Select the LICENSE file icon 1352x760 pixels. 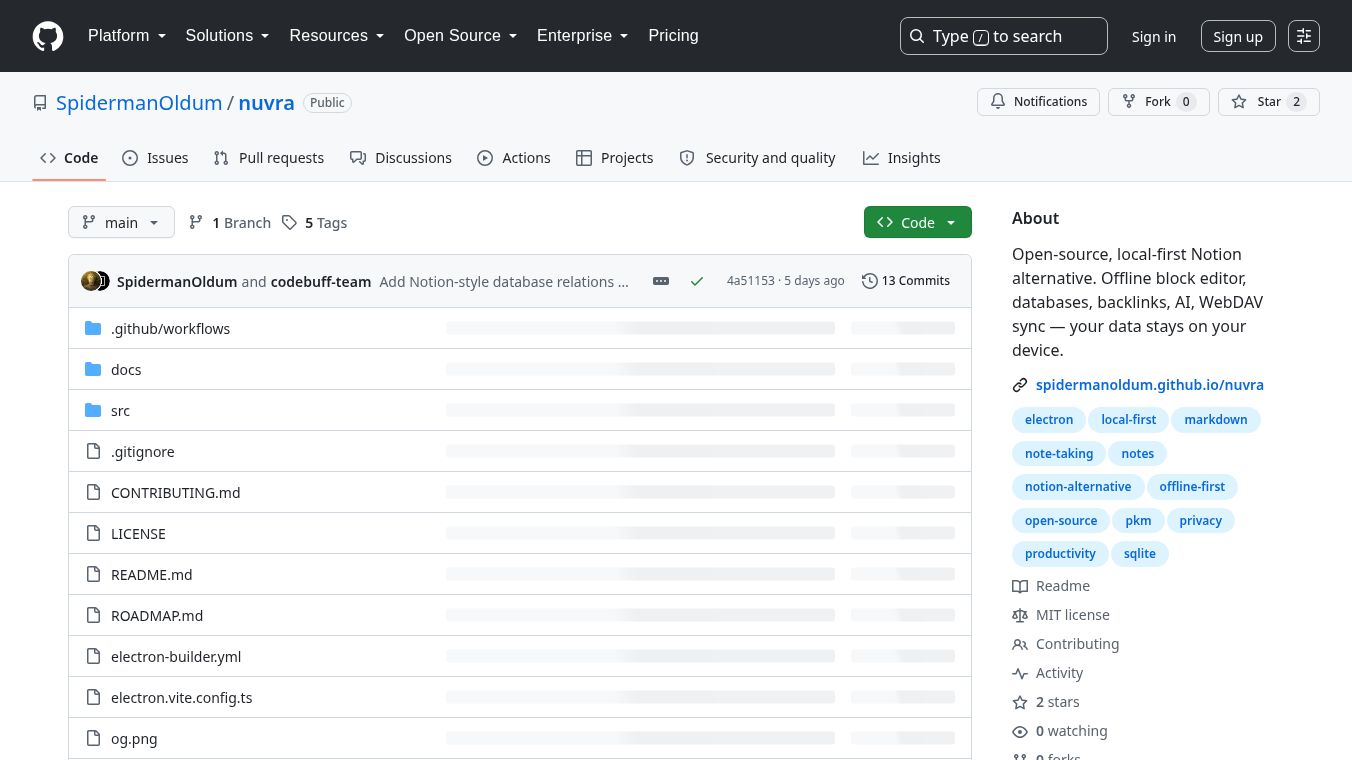tap(93, 533)
